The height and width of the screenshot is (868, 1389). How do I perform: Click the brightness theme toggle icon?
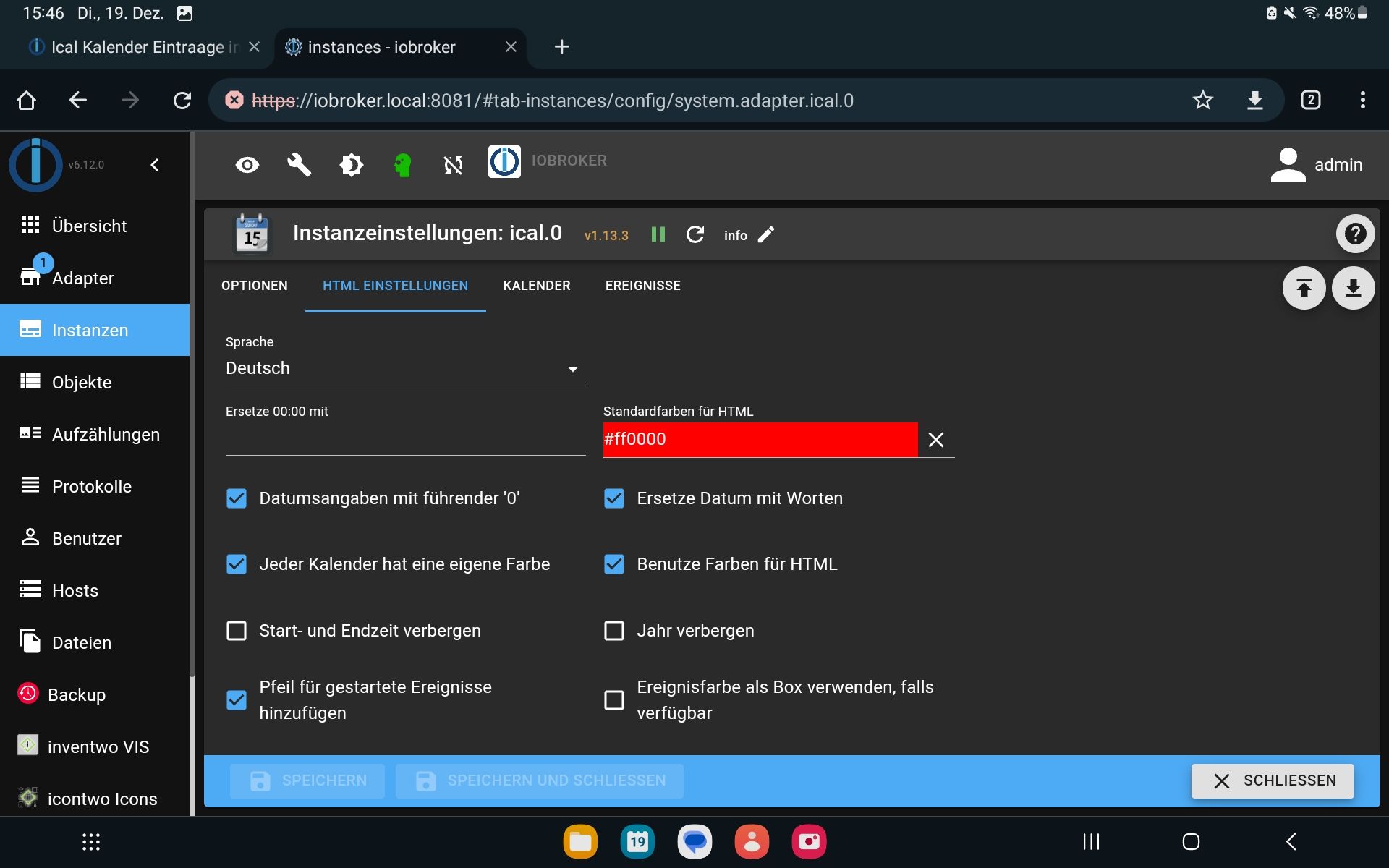coord(351,165)
